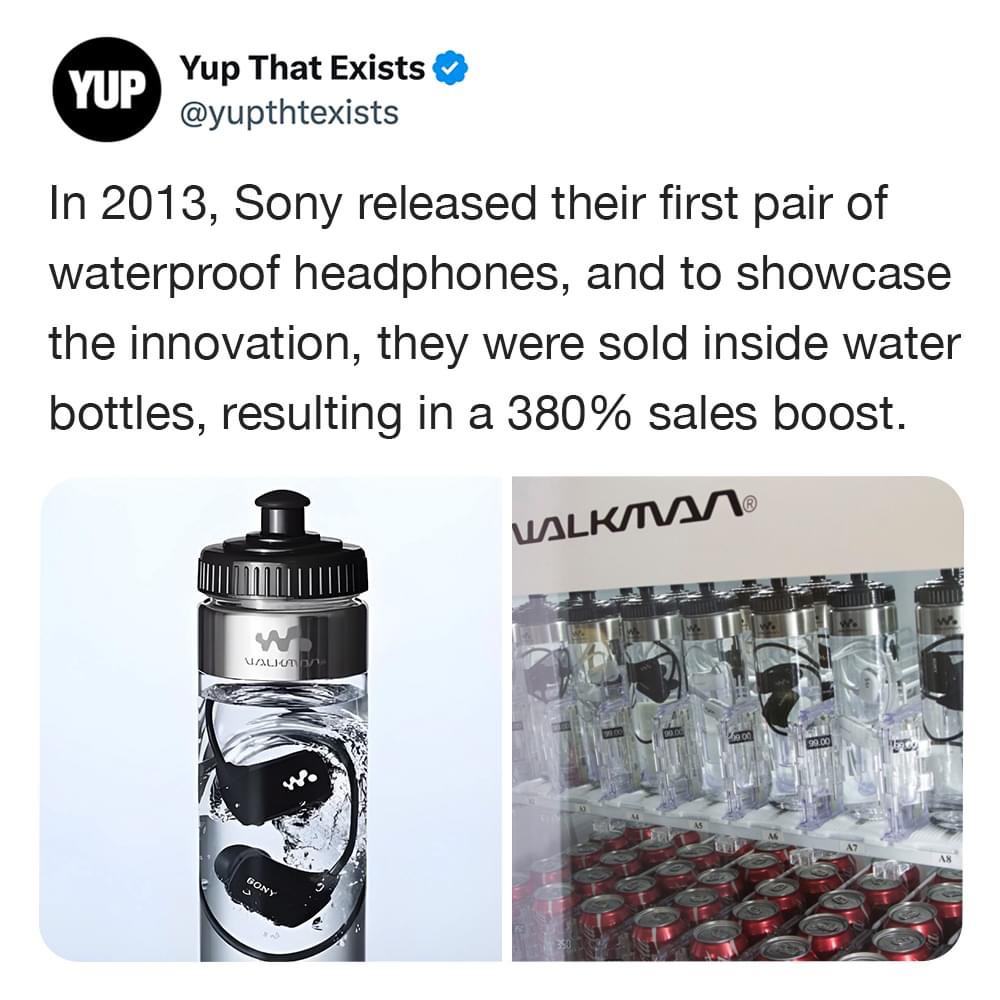Open the YUP profile avatar
This screenshot has width=1000, height=1000.
click(105, 89)
